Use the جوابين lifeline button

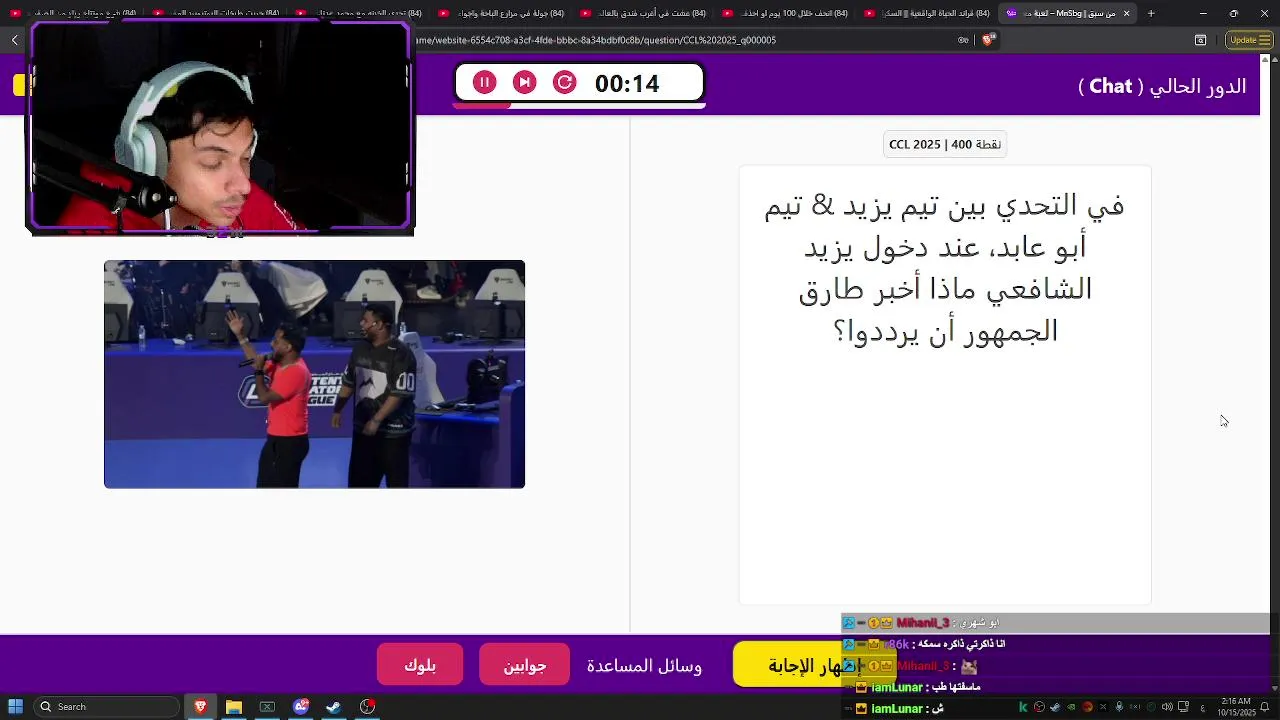524,665
